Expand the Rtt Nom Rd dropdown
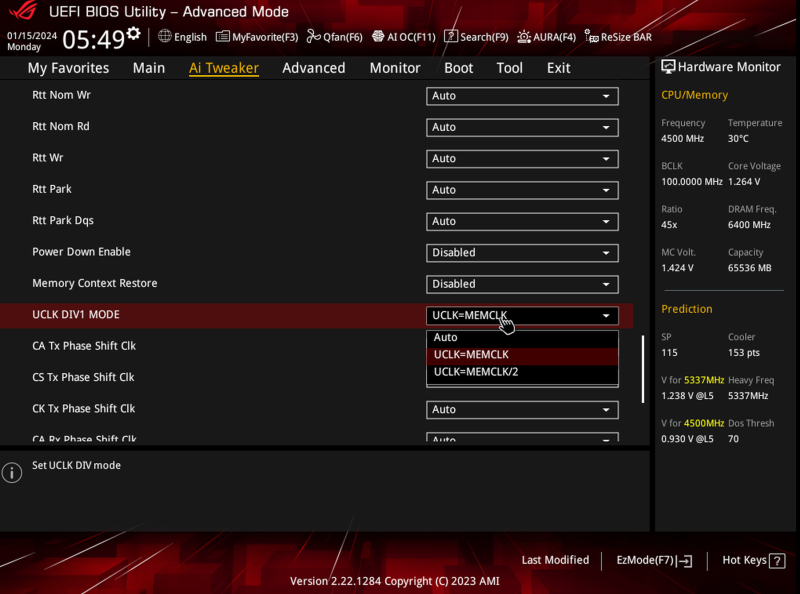 522,127
